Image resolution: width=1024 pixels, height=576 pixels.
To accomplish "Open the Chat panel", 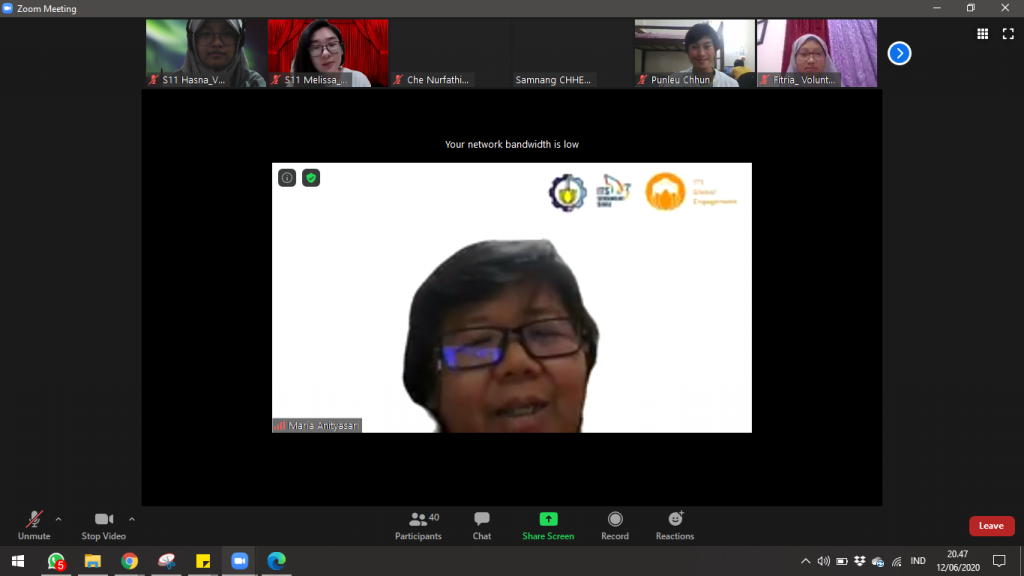I will 482,524.
